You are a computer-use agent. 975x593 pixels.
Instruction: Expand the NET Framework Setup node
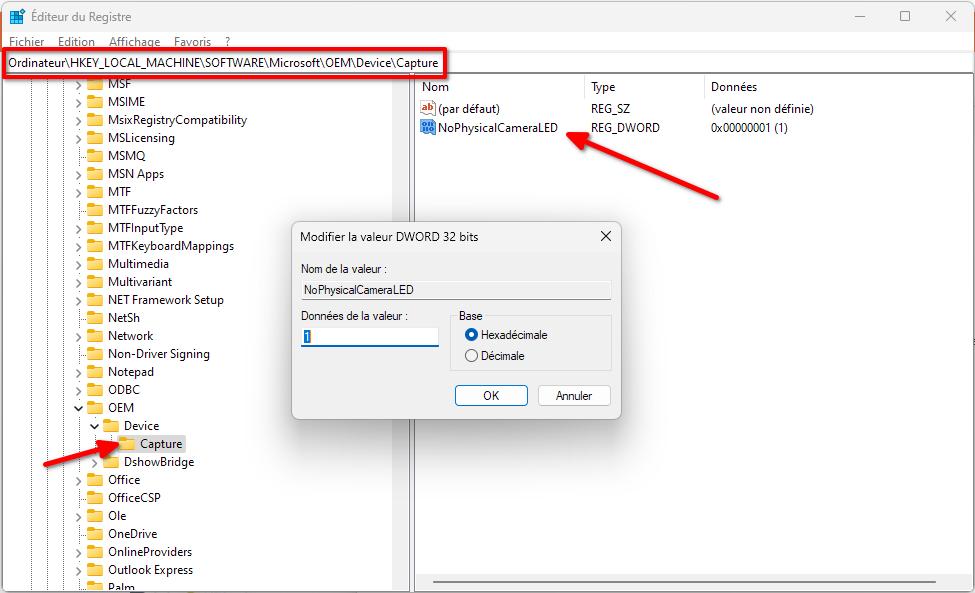78,300
